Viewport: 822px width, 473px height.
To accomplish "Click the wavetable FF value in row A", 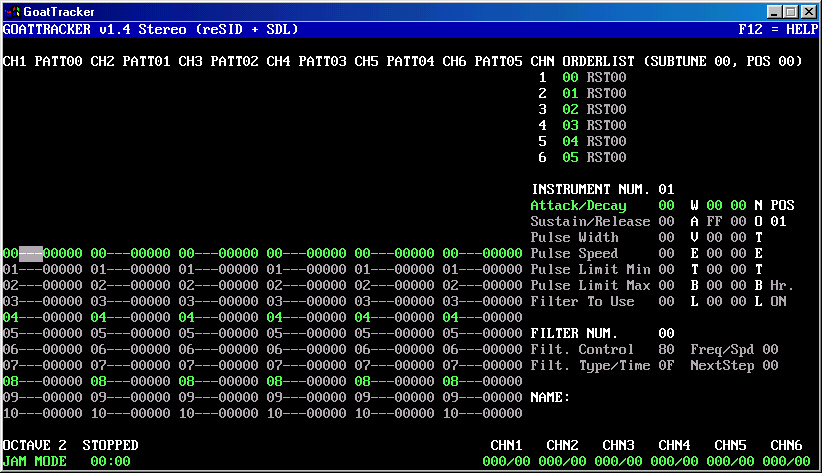I will pos(714,221).
